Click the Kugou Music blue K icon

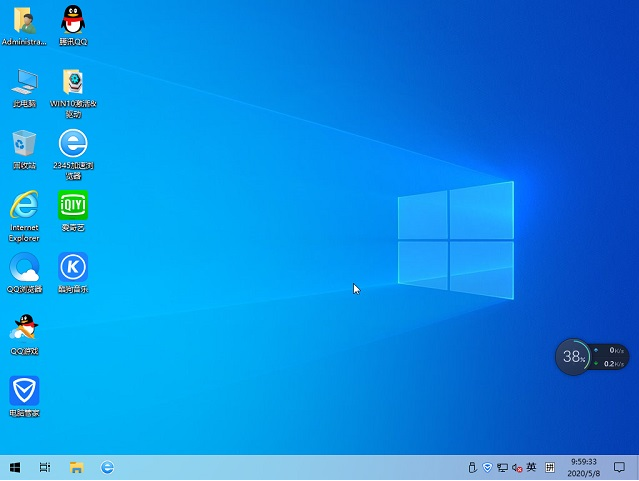coord(73,267)
